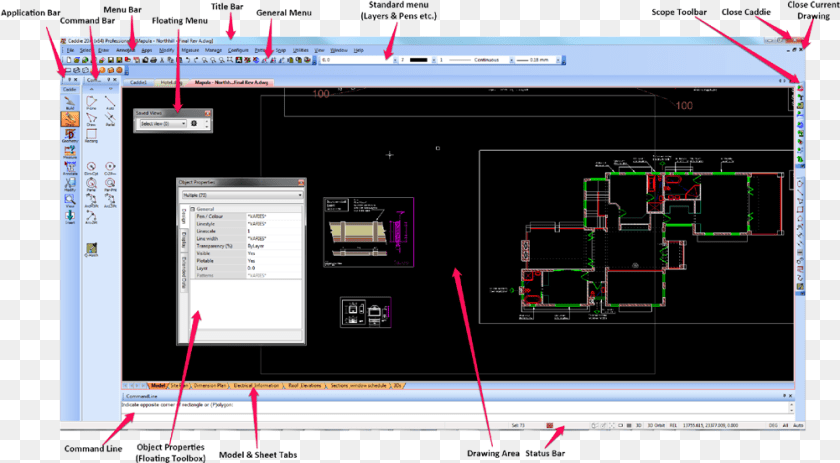Screen dimensions: 840x463
Task: Close the Object Properties toolbox
Action: pyautogui.click(x=301, y=183)
